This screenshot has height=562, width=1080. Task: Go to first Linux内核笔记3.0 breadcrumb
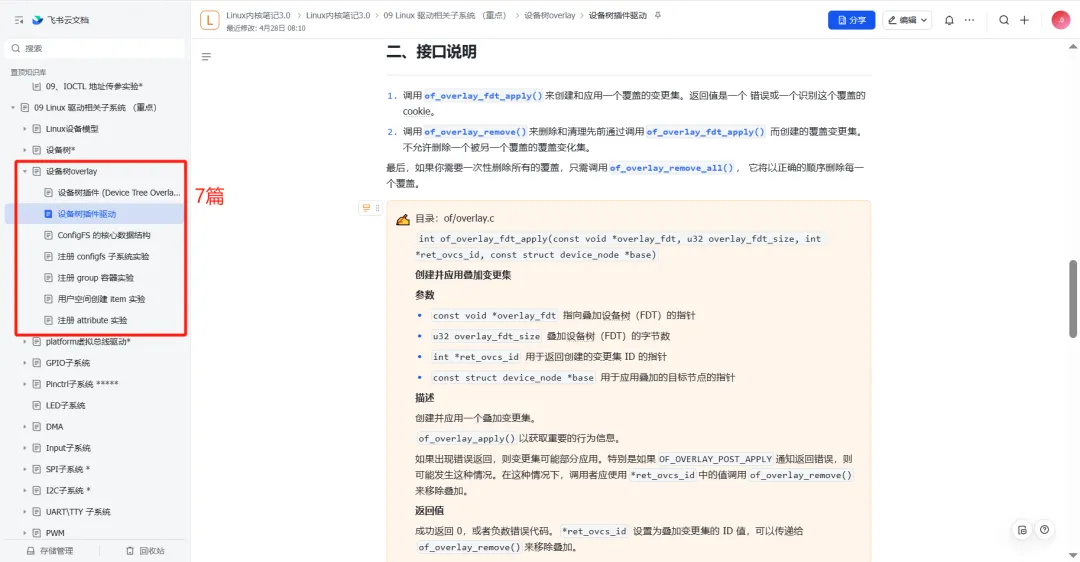[x=258, y=15]
